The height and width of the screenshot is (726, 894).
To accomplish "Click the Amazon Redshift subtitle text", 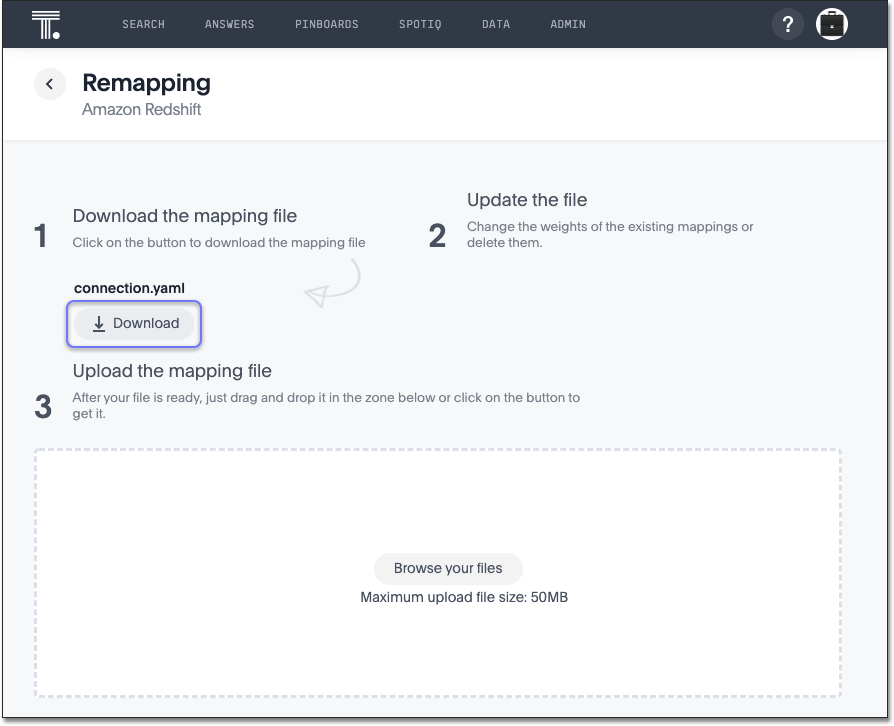I will click(141, 109).
